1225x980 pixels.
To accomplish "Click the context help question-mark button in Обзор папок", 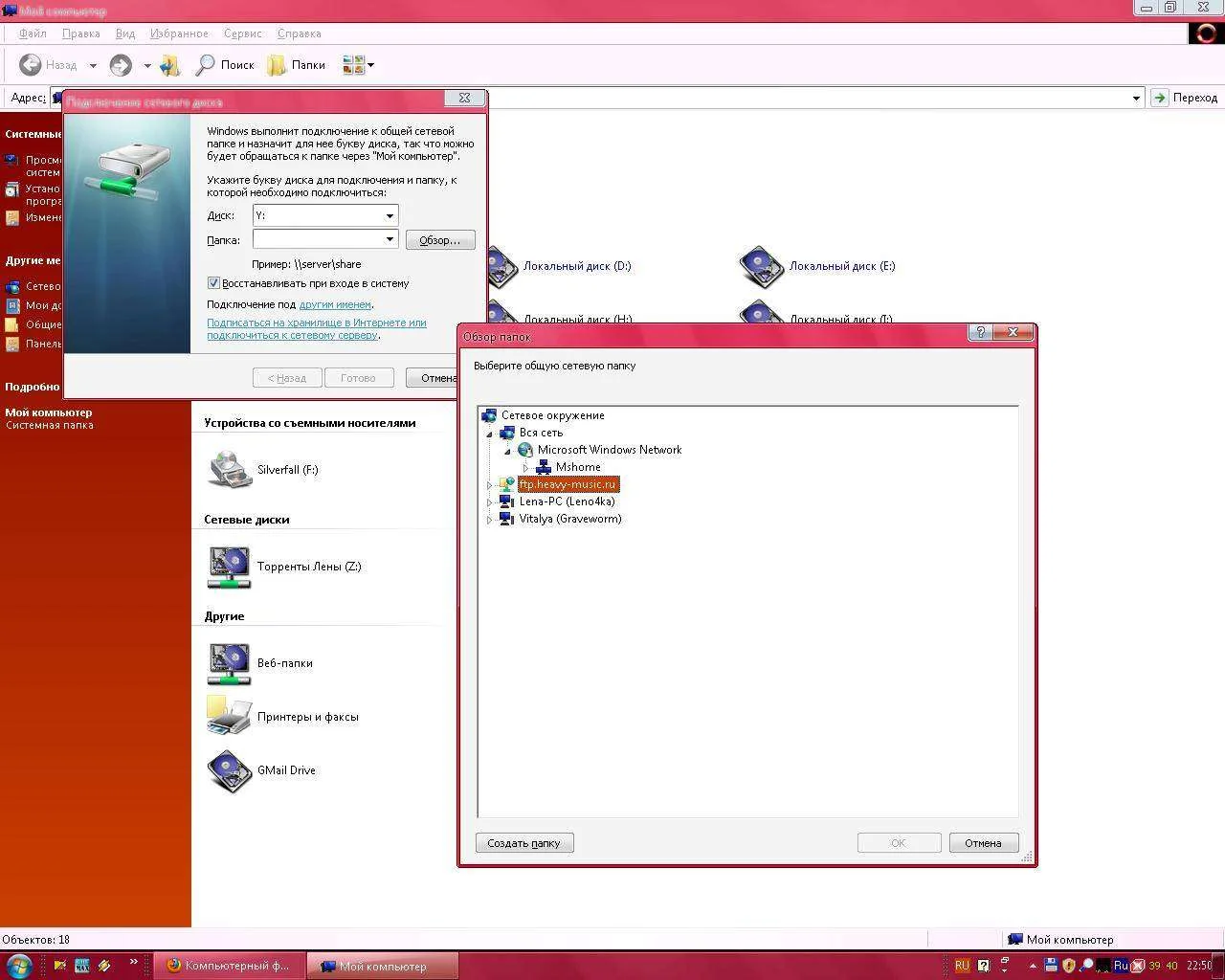I will [x=980, y=332].
